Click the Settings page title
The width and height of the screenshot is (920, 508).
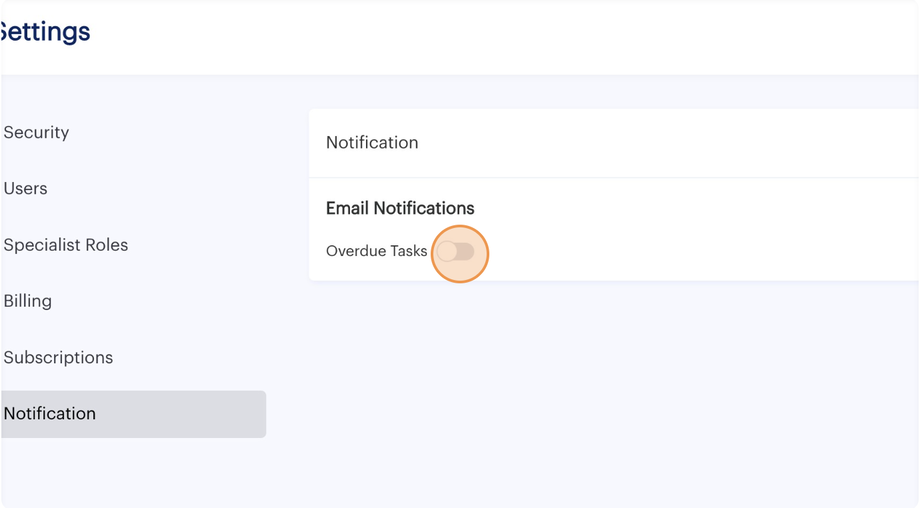(x=46, y=32)
